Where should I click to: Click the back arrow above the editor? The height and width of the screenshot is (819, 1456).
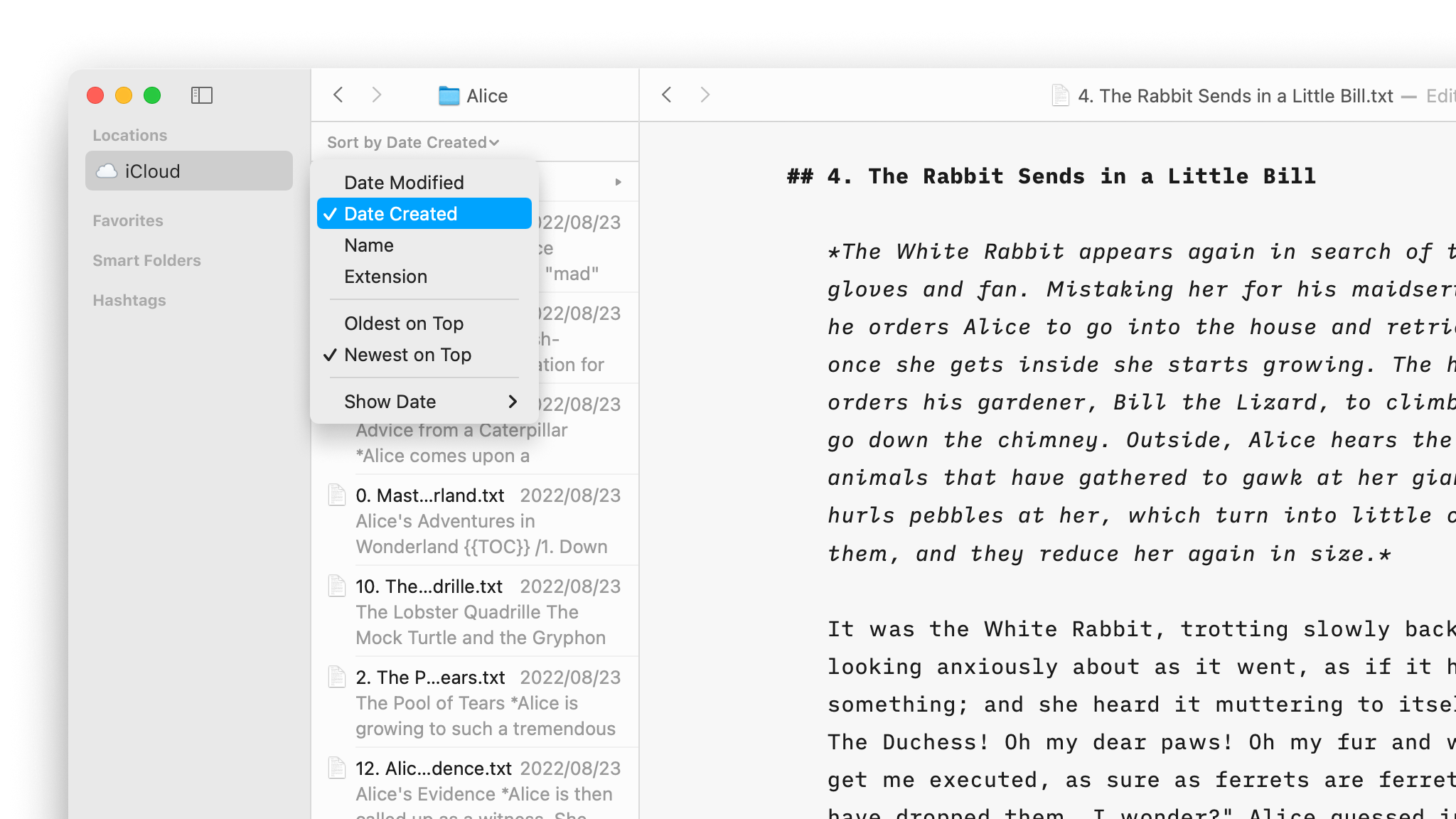(x=666, y=95)
